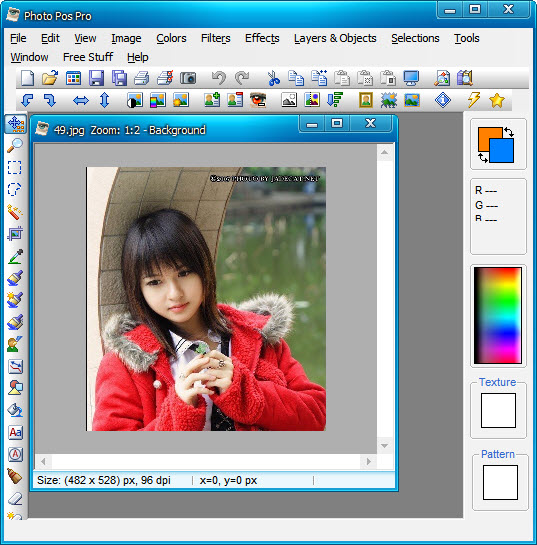This screenshot has width=537, height=545.
Task: Click the image size status text
Action: coord(104,480)
